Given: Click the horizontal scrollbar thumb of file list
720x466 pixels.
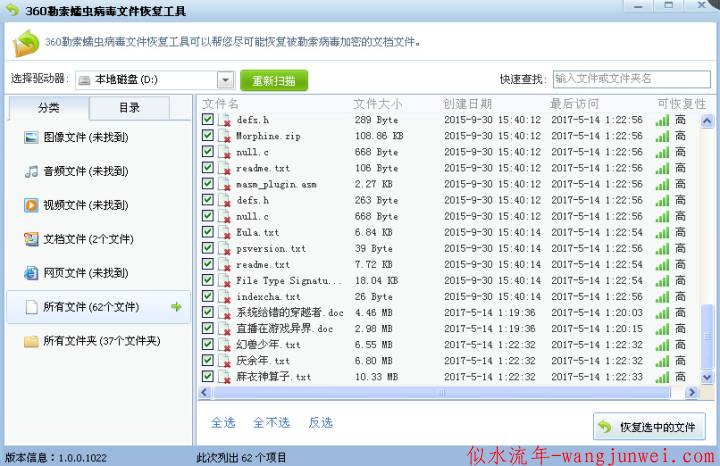Looking at the screenshot, I should pyautogui.click(x=442, y=393).
